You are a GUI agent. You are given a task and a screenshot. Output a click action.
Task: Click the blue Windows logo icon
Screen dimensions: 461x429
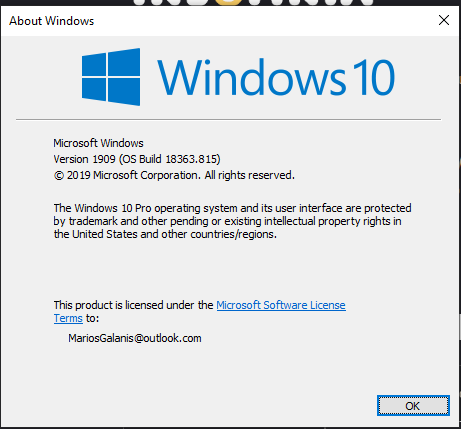point(111,77)
